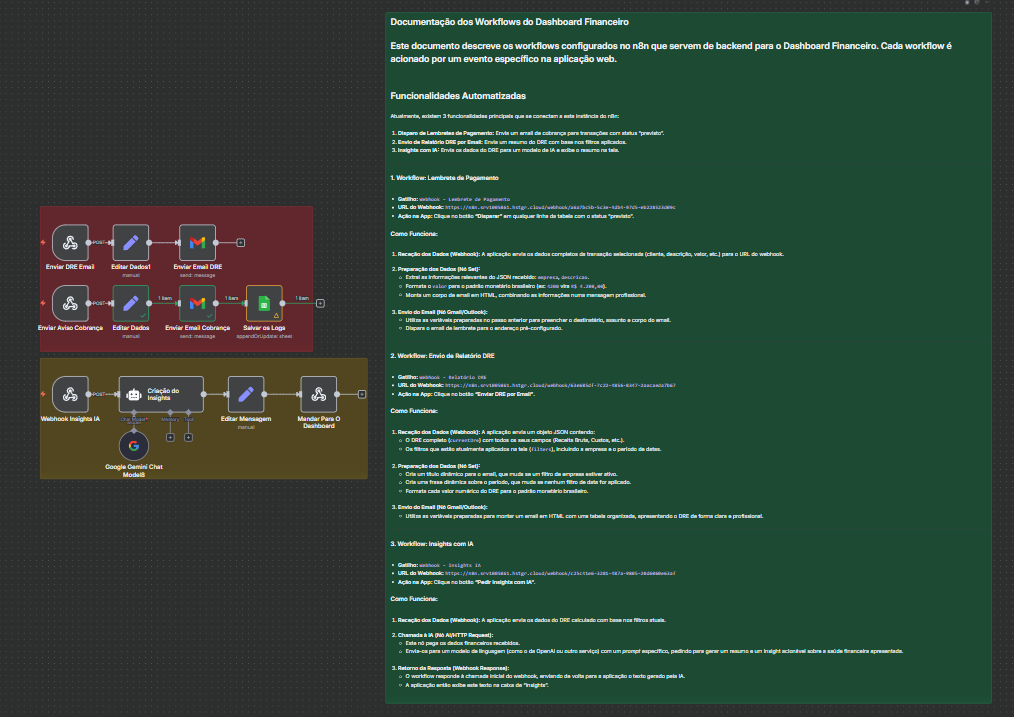The height and width of the screenshot is (717, 1014).
Task: Select the Mandar Para O Dashboard node
Action: [317, 394]
